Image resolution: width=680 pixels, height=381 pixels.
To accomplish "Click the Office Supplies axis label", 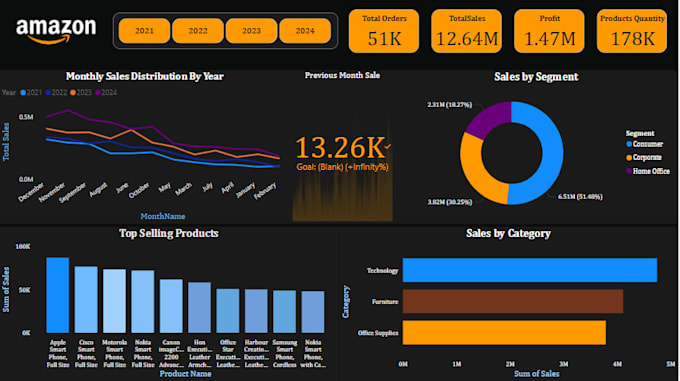I will pyautogui.click(x=378, y=333).
